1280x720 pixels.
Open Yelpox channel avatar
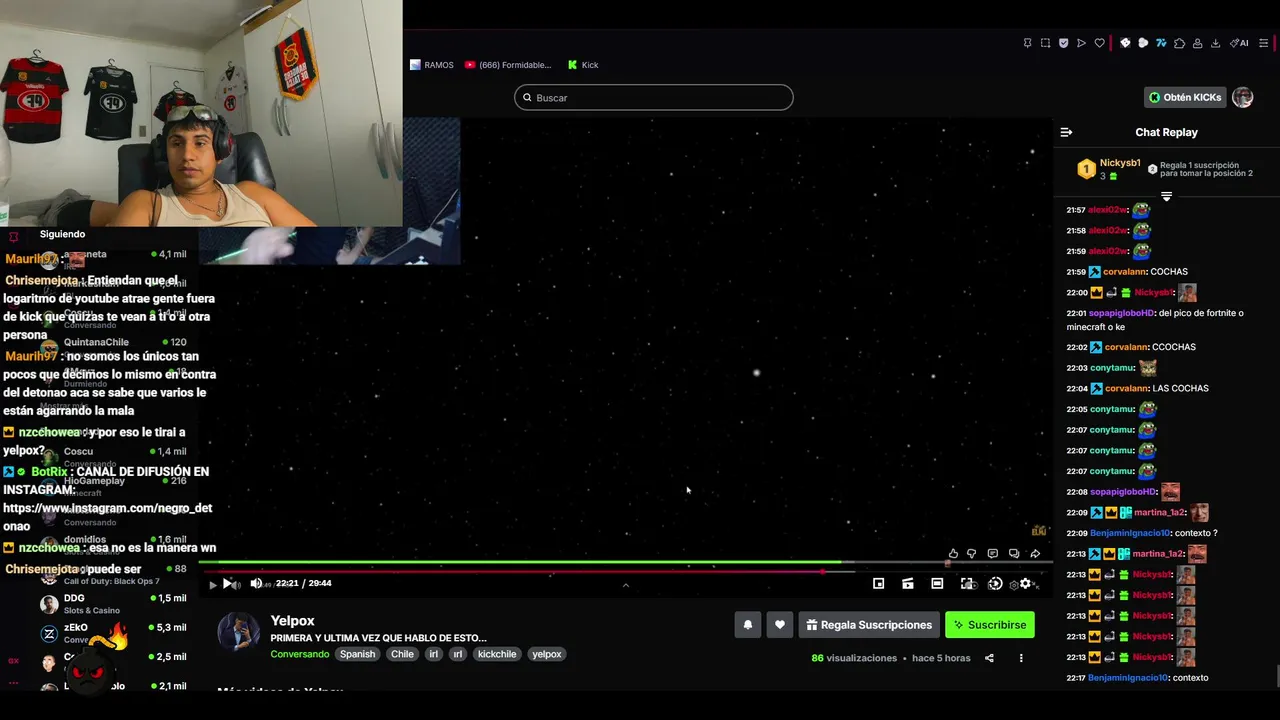click(x=239, y=632)
